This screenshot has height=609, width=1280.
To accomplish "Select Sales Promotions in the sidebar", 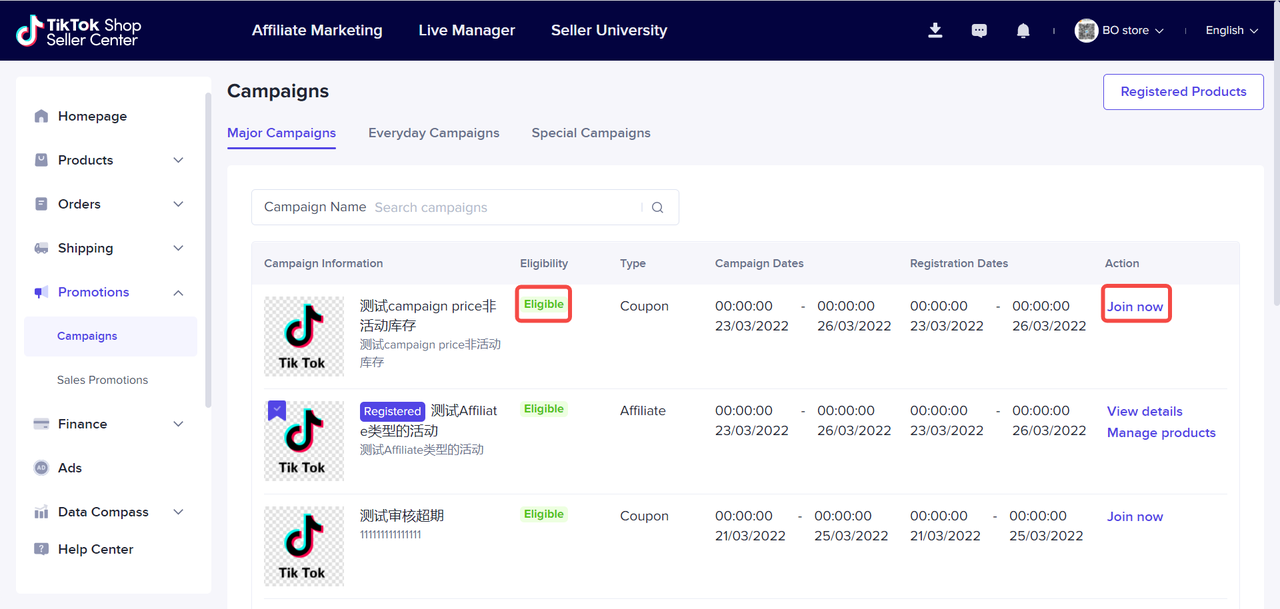I will (102, 380).
